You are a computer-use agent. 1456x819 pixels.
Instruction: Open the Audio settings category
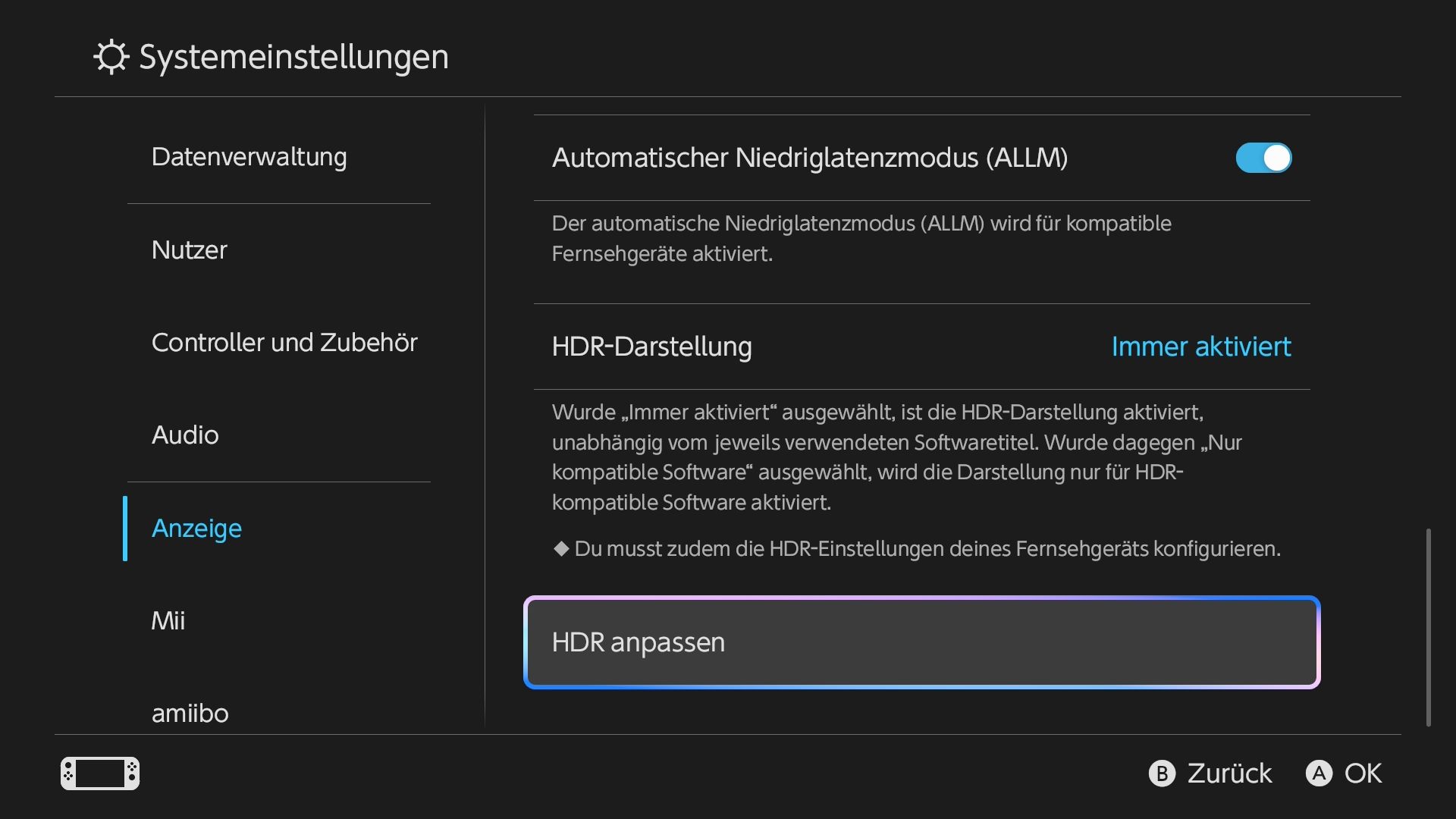click(x=185, y=435)
